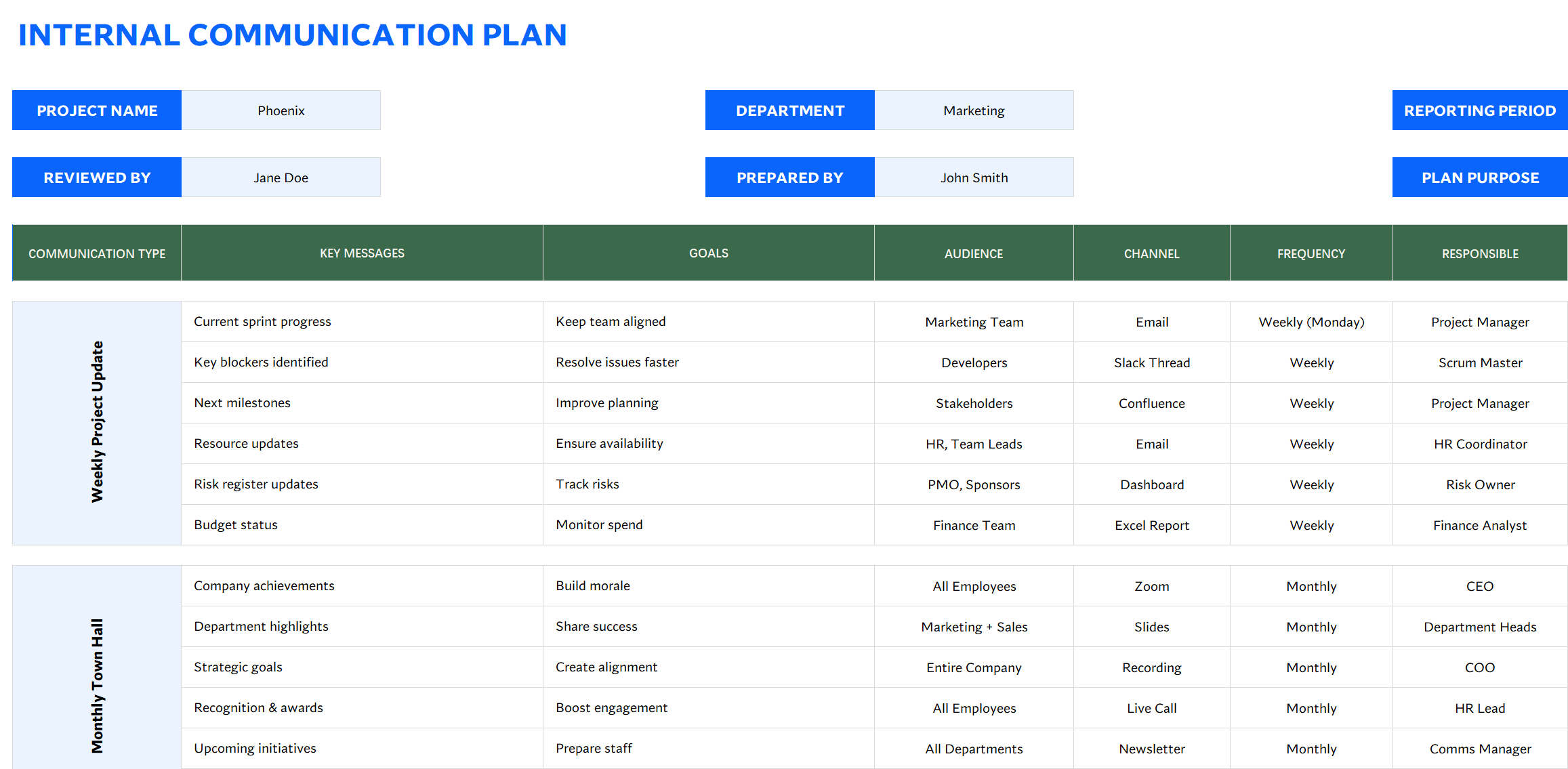Select the Zoom channel cell
The image size is (1568, 769).
1152,586
